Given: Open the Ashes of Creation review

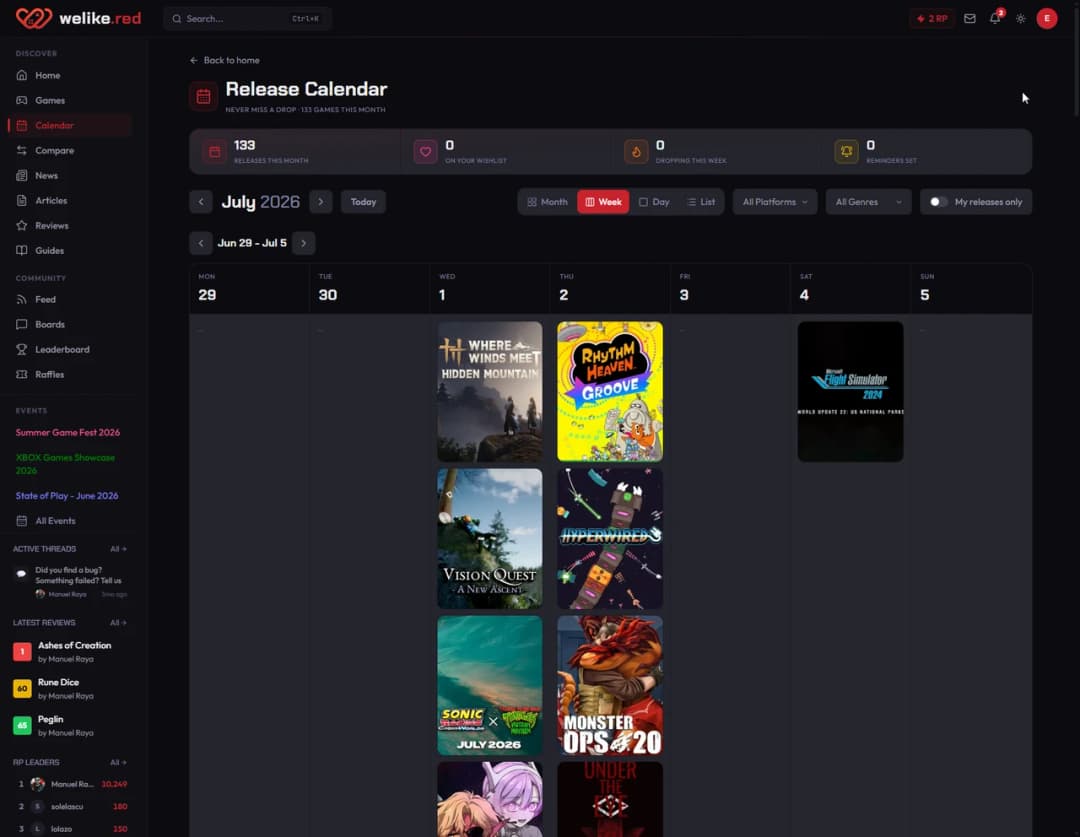Looking at the screenshot, I should click(70, 652).
